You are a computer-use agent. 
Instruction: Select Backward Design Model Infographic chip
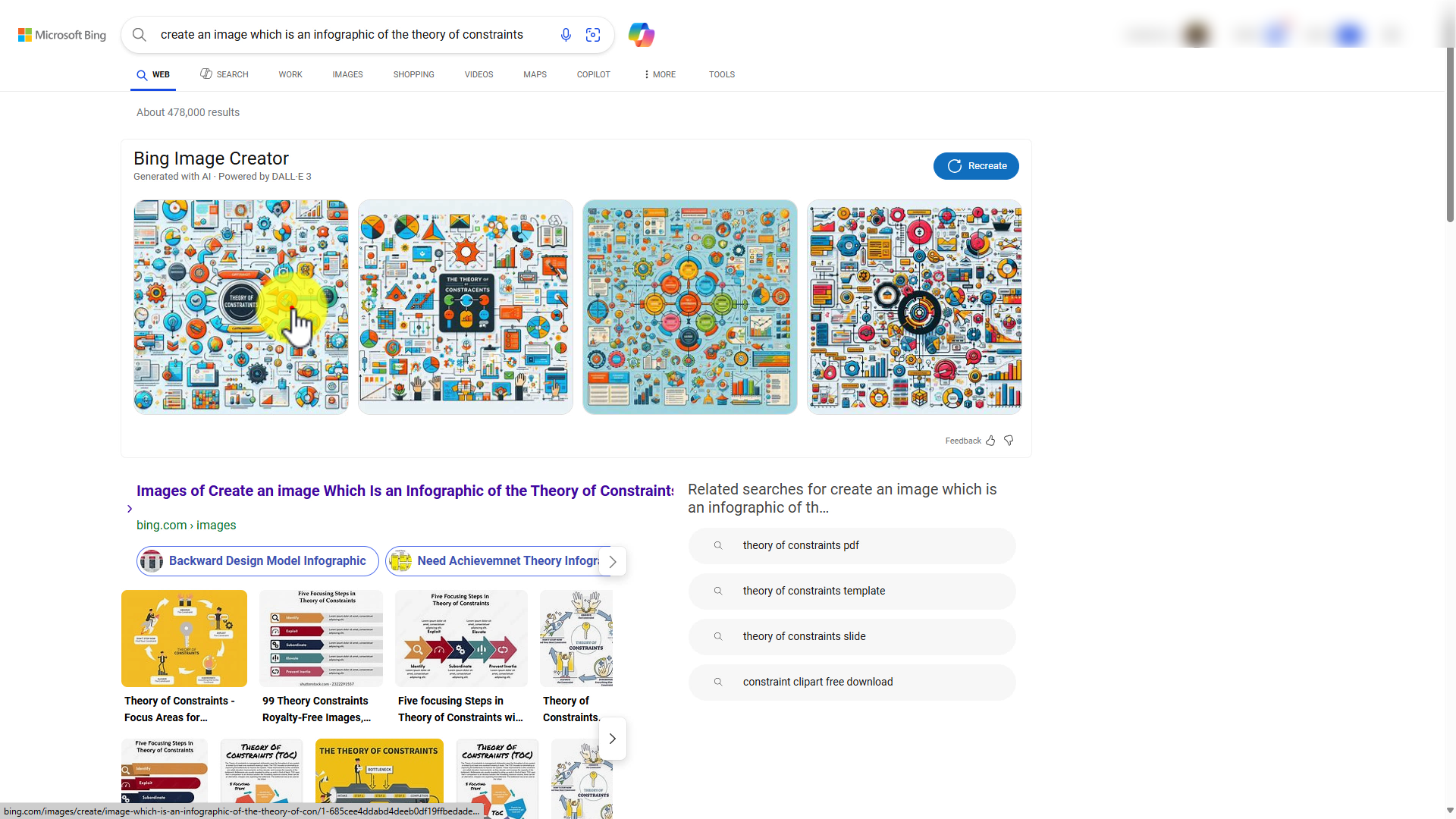(x=258, y=561)
